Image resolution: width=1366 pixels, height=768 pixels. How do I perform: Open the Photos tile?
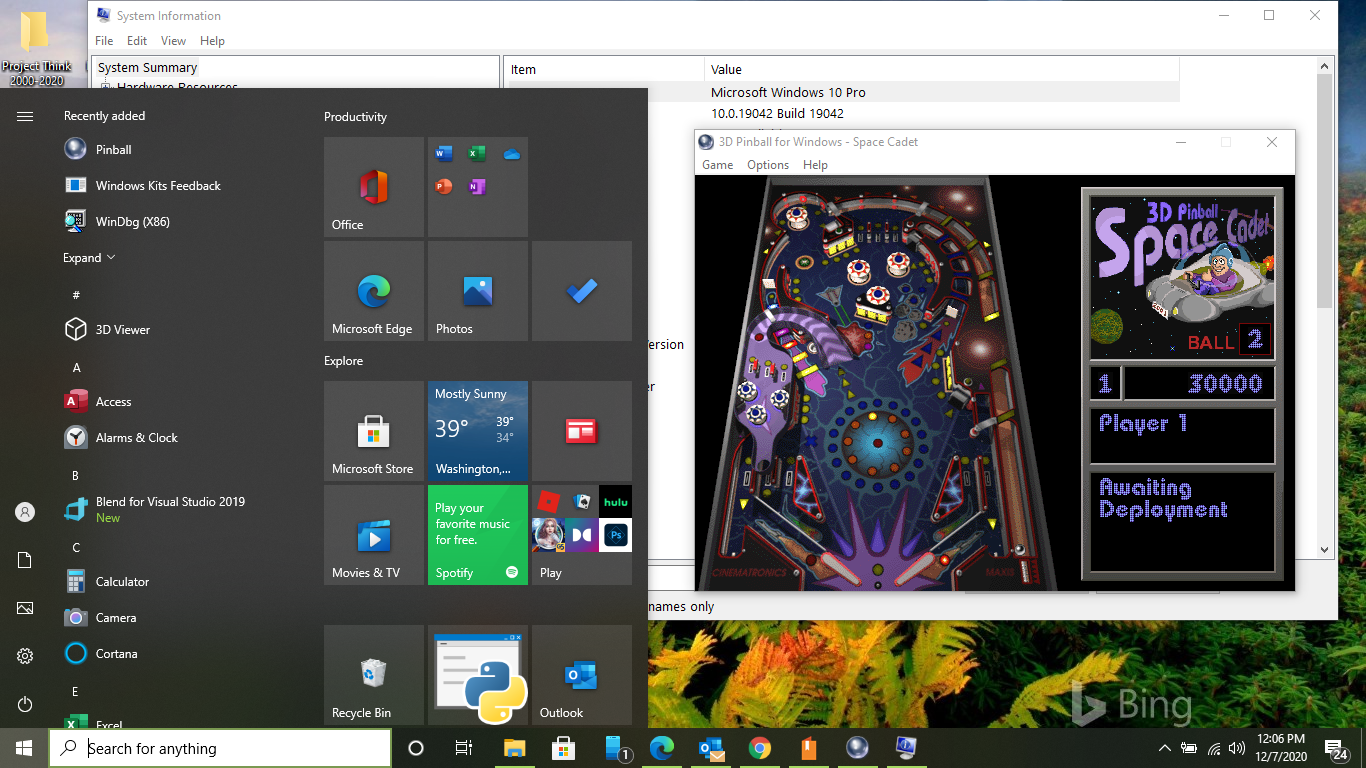[x=478, y=291]
